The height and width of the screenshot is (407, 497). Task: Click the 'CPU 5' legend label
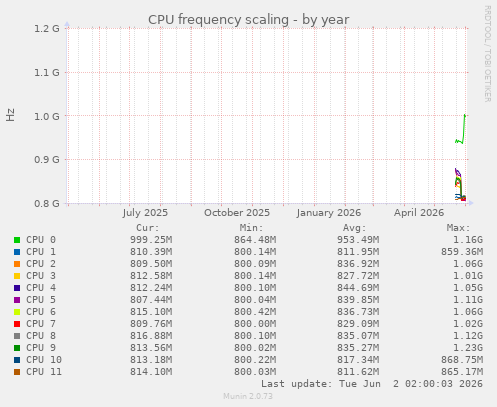click(x=41, y=300)
